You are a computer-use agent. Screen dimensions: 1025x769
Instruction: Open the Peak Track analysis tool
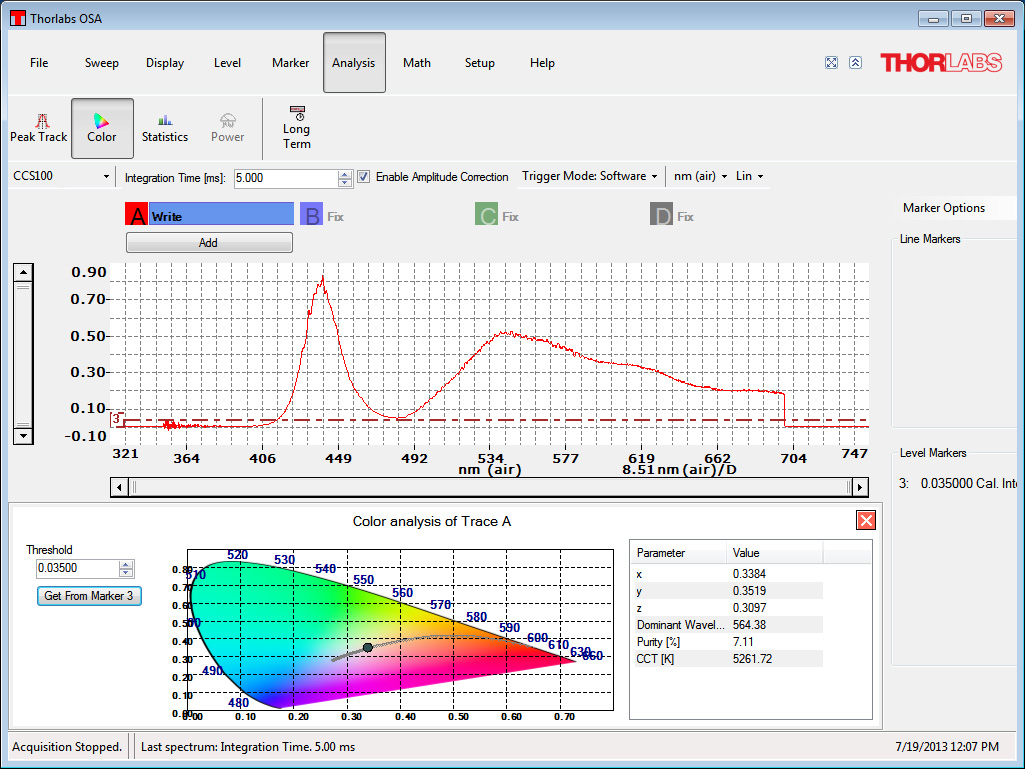click(x=39, y=128)
